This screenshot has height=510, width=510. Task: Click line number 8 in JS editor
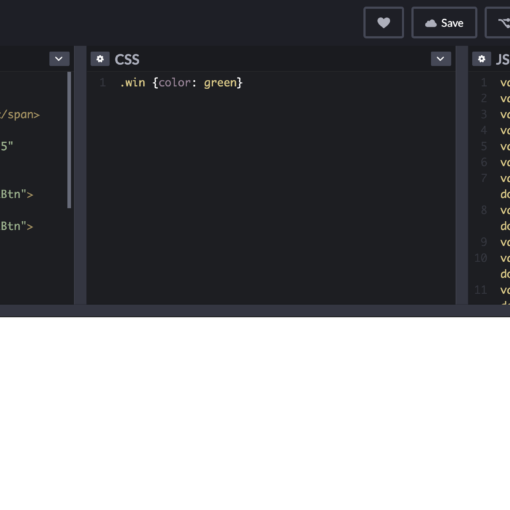pyautogui.click(x=484, y=210)
